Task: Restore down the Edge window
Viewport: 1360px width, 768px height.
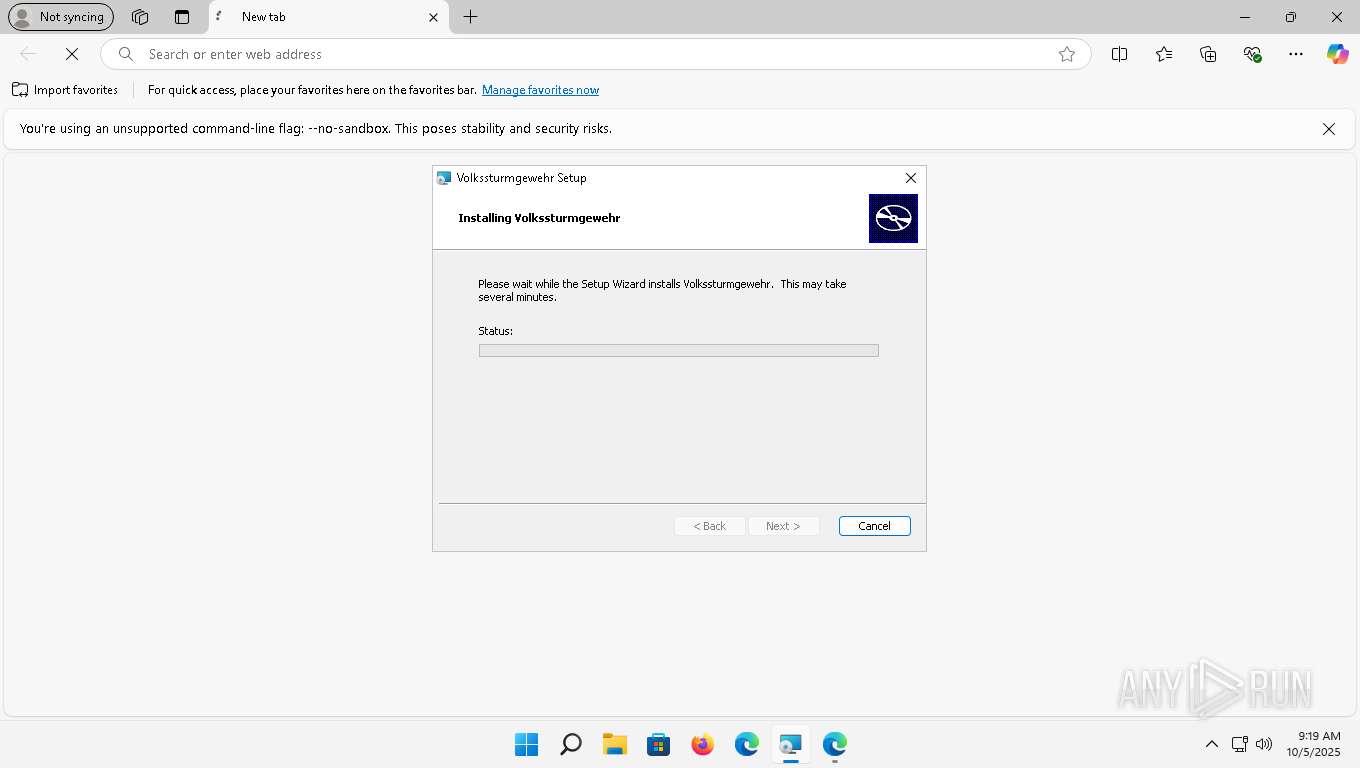Action: pos(1291,17)
